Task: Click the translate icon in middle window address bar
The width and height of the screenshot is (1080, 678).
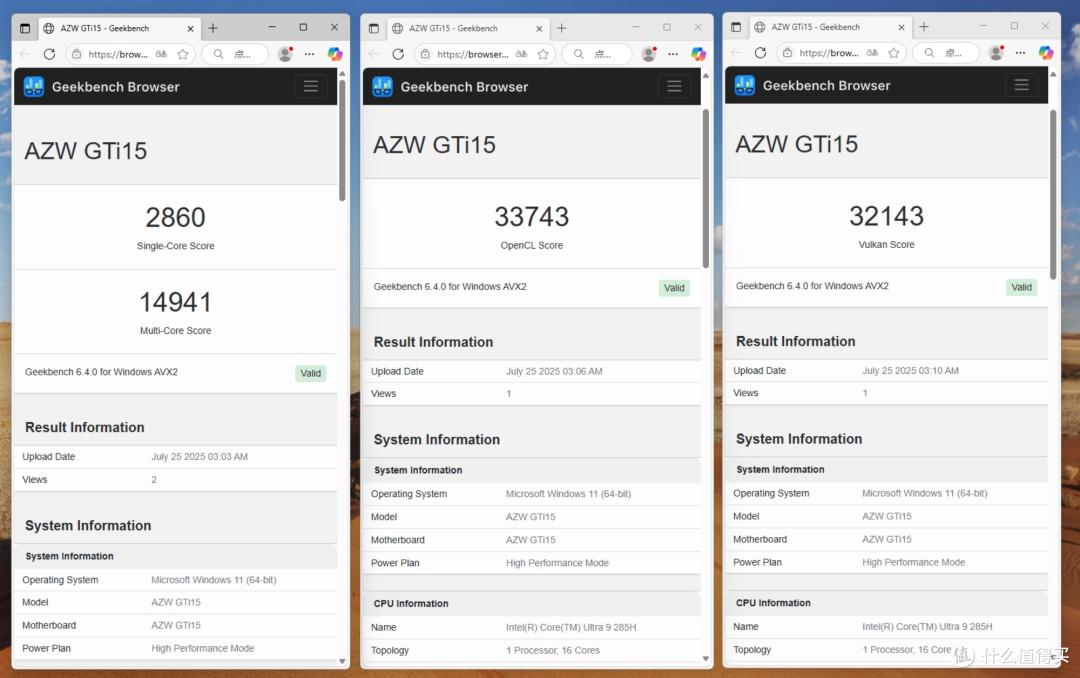Action: pos(521,54)
